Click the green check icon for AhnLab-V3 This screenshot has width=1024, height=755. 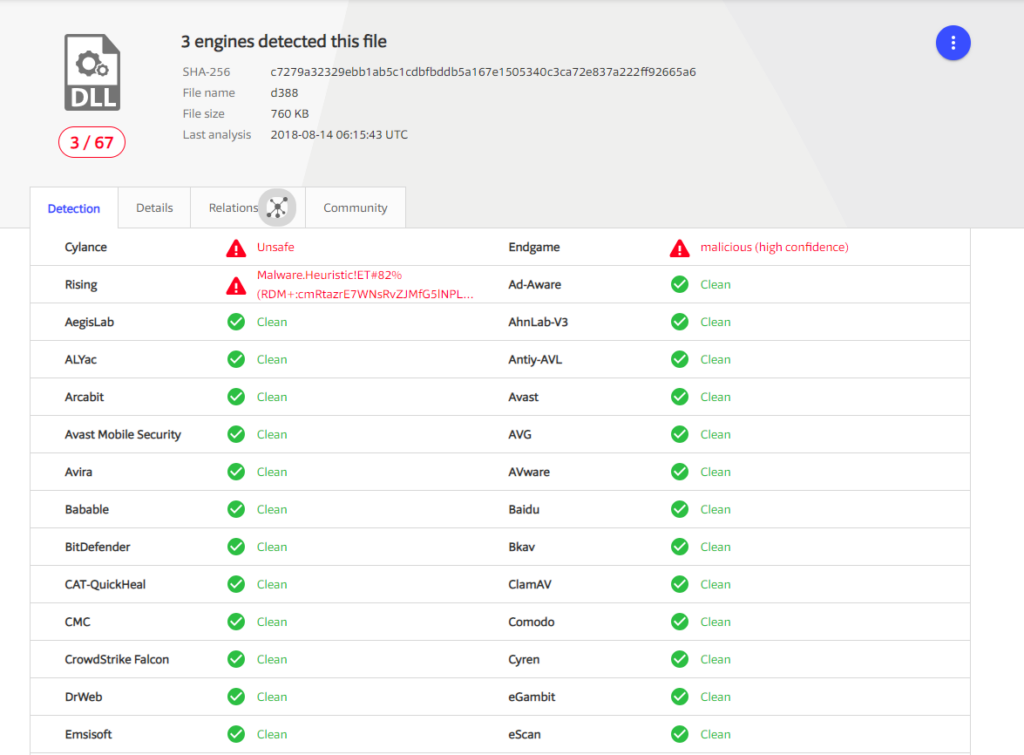click(679, 322)
